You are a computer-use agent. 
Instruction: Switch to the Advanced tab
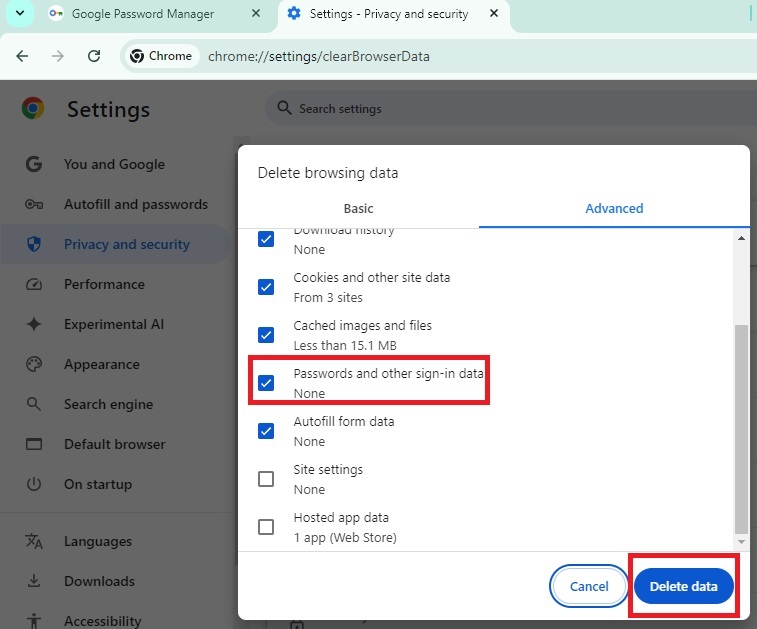coord(614,209)
